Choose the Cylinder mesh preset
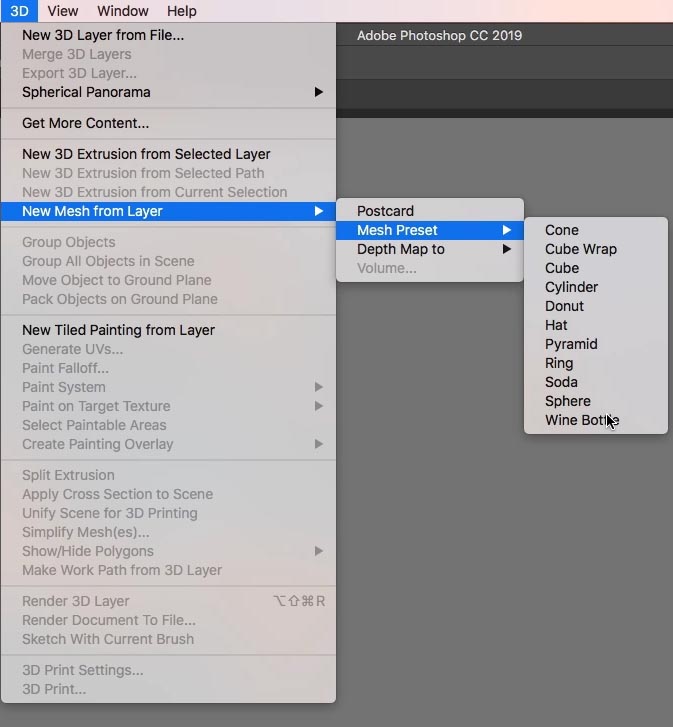Image resolution: width=673 pixels, height=727 pixels. coord(596,287)
